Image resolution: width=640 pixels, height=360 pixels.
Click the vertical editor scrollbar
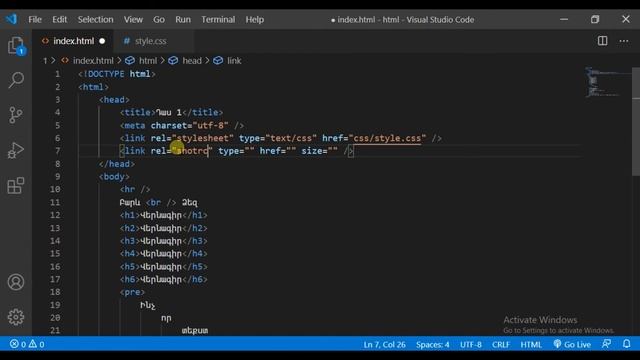point(636,122)
